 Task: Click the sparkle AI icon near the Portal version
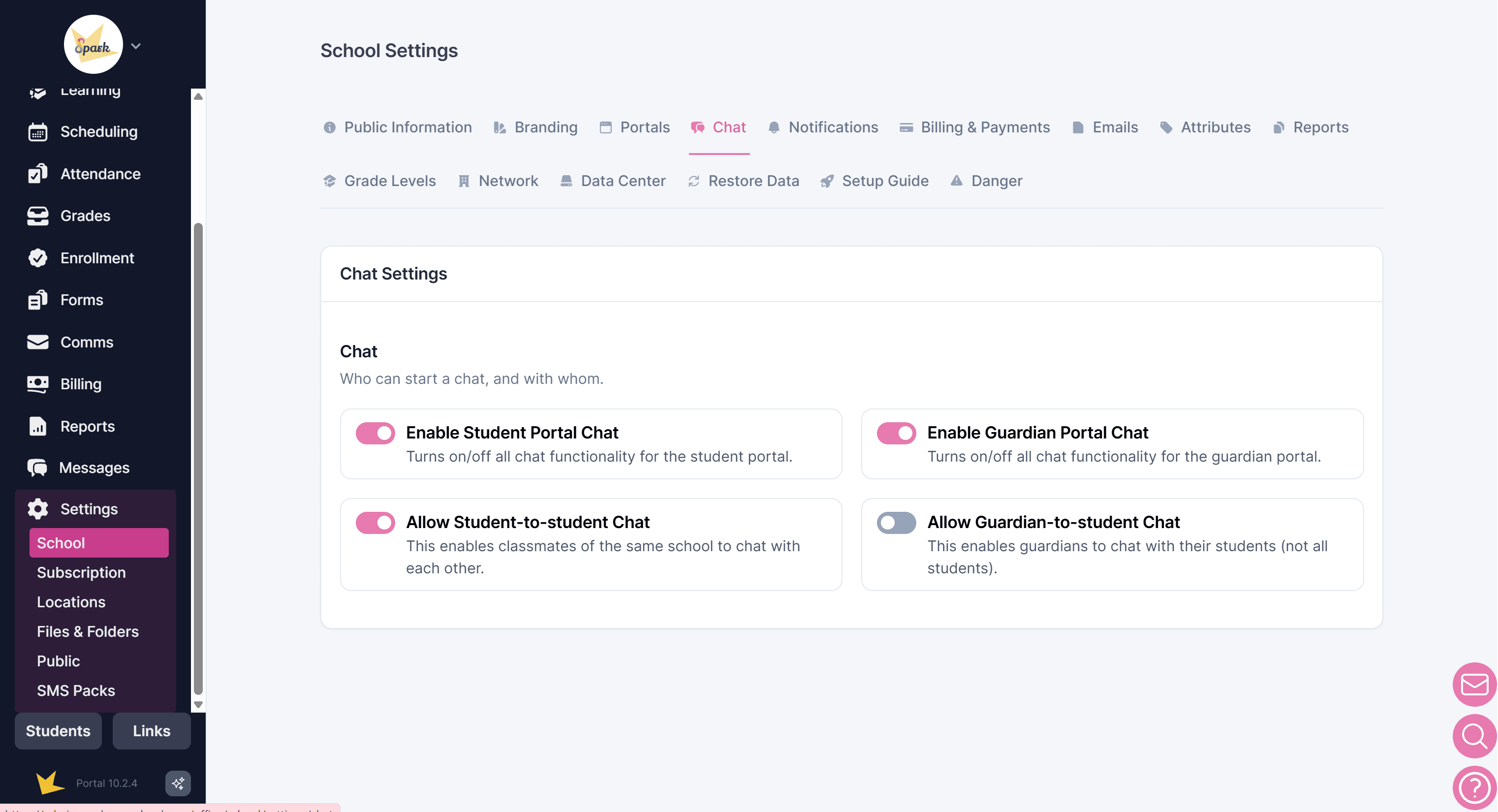[178, 783]
